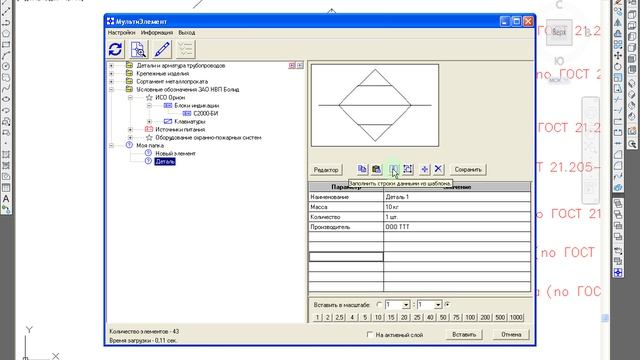
Task: Expand Детали и арматура трубопроводов node
Action: (111, 66)
